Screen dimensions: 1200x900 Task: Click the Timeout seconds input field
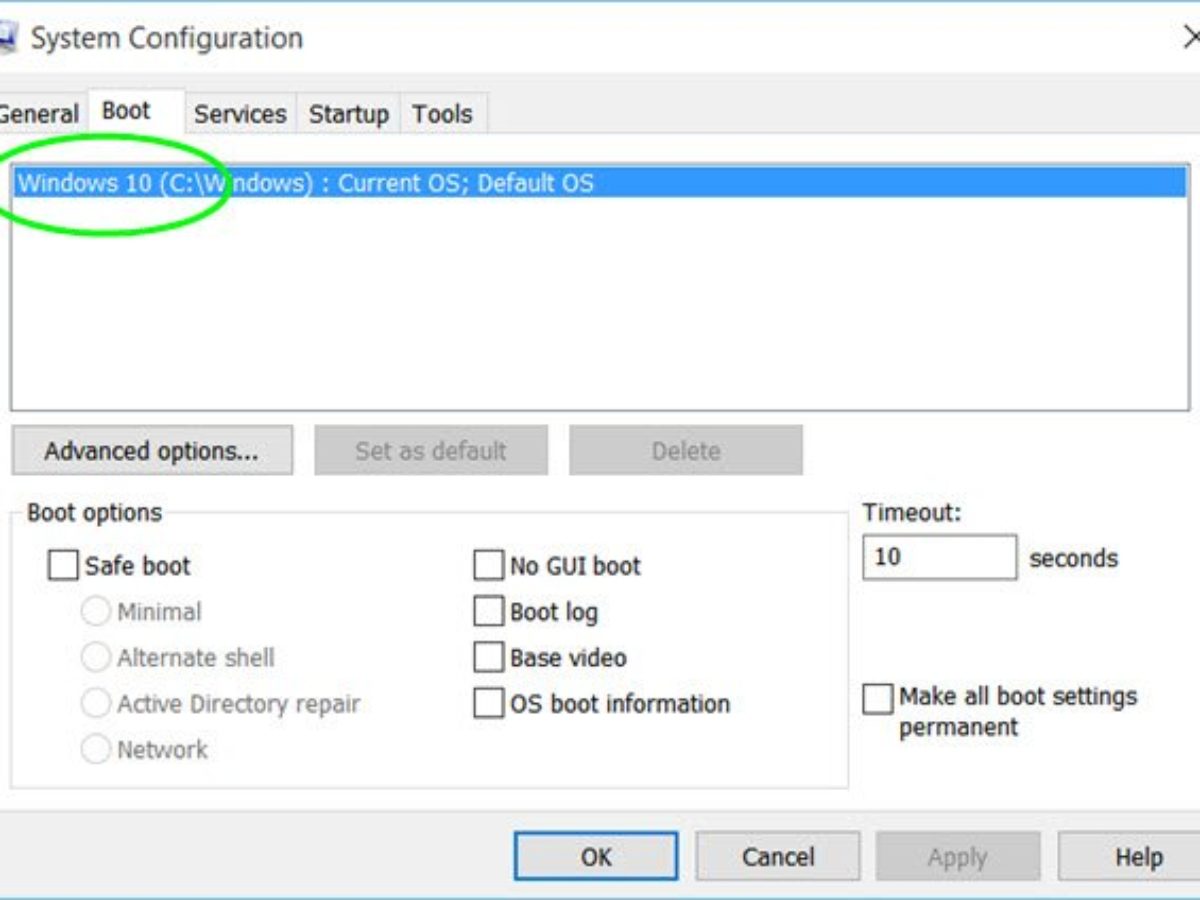pos(938,558)
